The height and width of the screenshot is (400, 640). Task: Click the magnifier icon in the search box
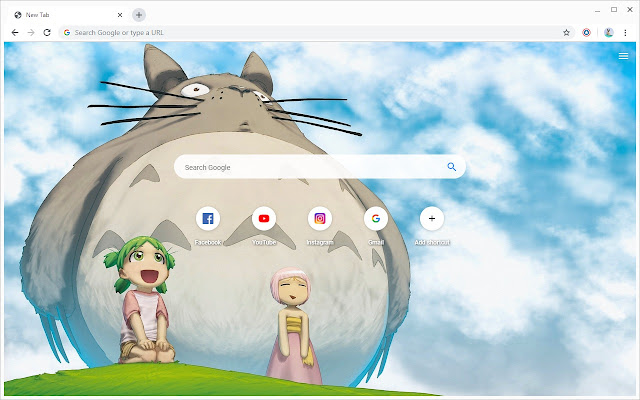[x=451, y=167]
